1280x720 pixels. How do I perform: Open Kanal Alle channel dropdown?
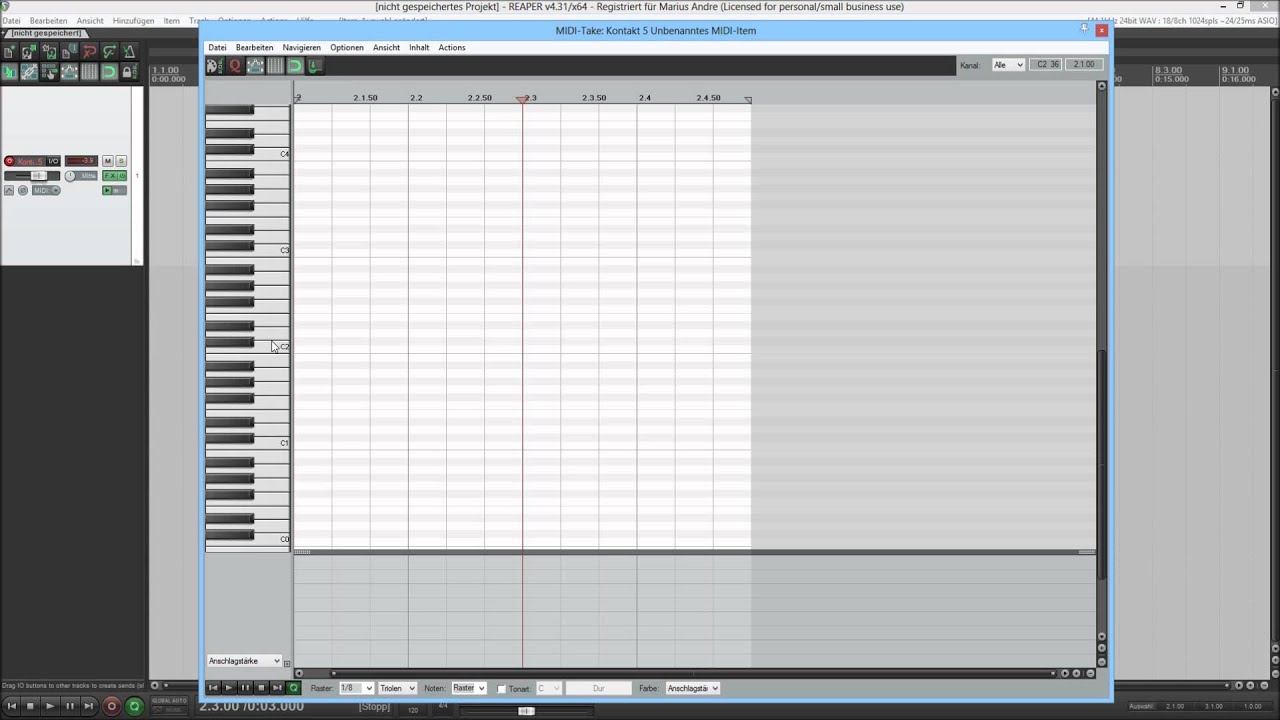1007,64
